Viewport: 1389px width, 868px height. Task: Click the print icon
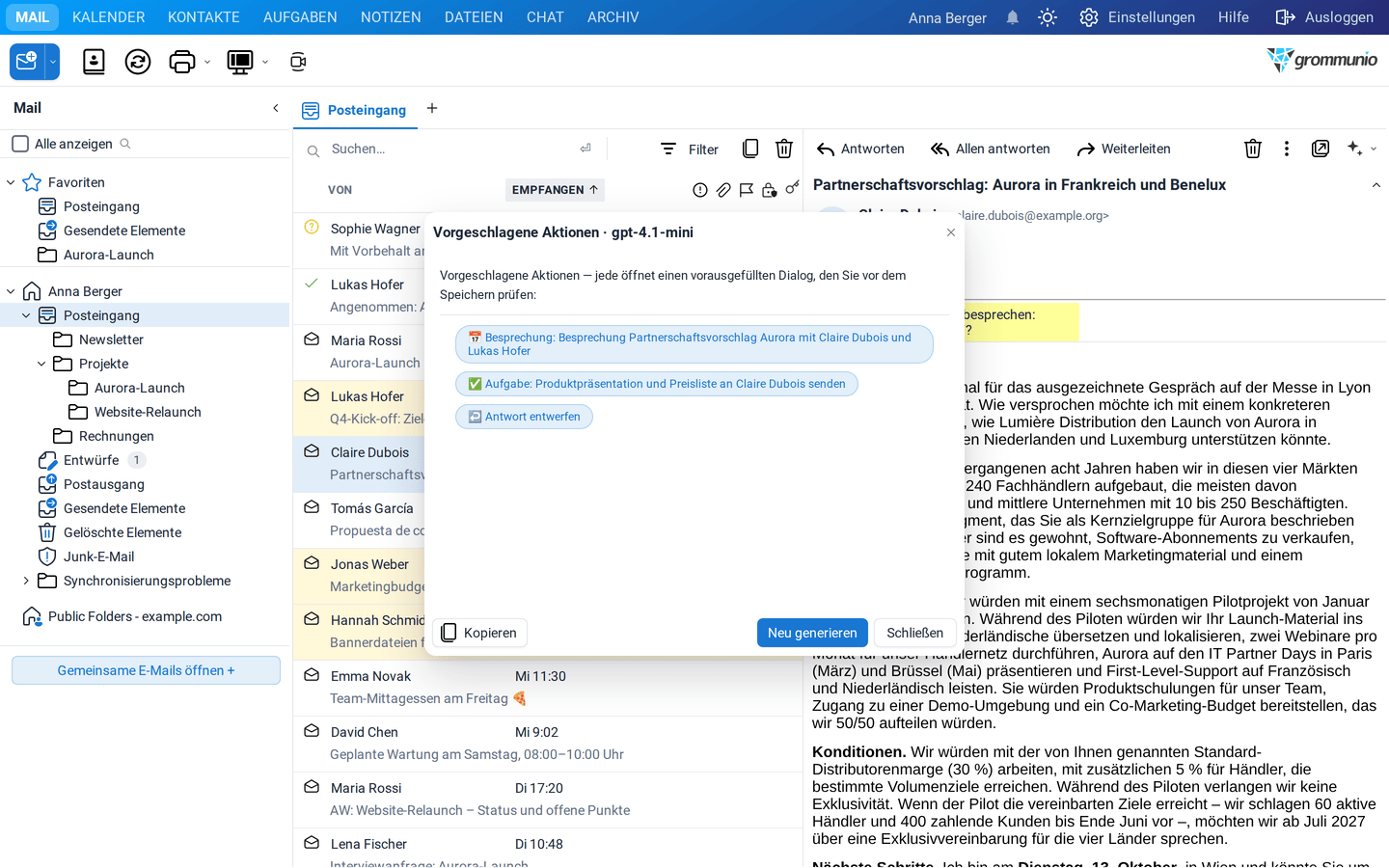181,62
